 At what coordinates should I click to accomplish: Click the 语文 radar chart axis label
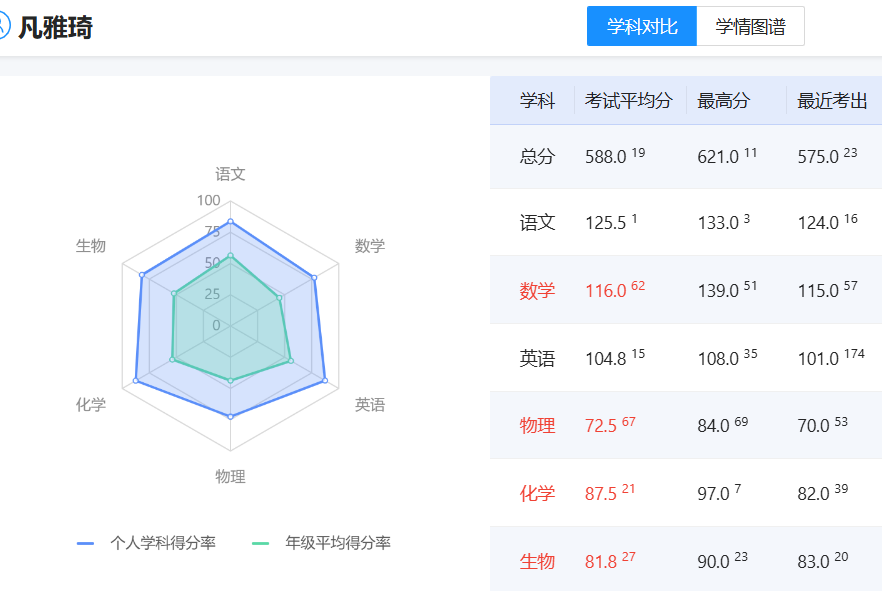[x=230, y=174]
